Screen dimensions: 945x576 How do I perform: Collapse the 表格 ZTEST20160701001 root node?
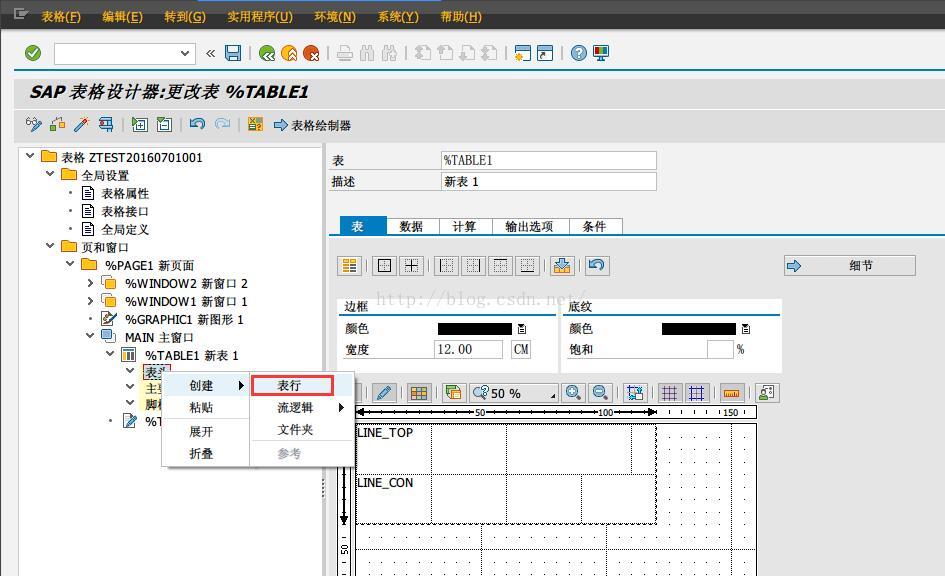[30, 156]
